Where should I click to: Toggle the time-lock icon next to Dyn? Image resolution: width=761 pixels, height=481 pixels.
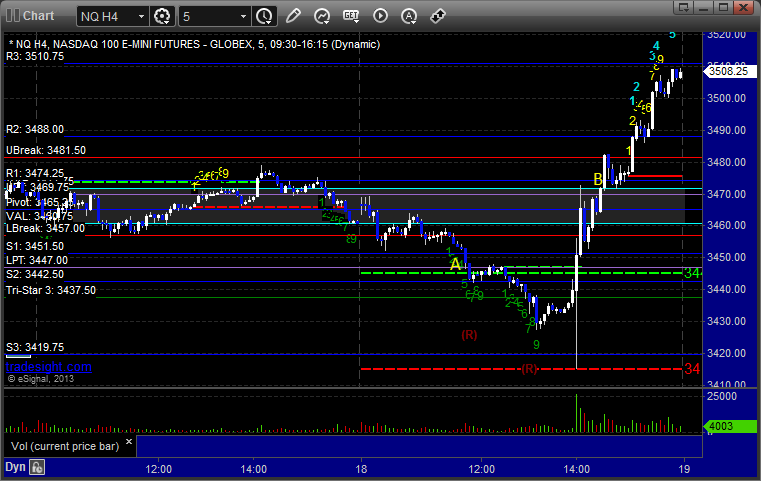[x=37, y=467]
